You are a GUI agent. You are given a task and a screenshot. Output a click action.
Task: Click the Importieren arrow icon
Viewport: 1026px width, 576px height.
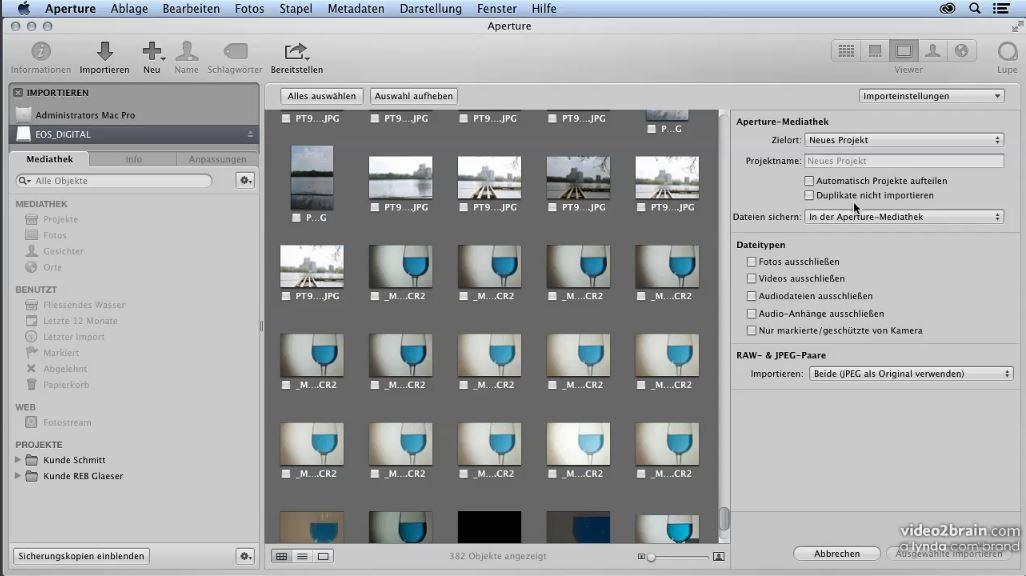[105, 51]
